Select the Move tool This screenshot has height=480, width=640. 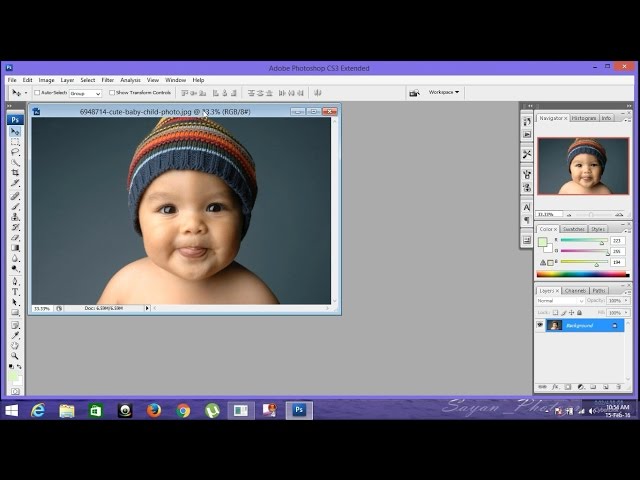[x=15, y=131]
